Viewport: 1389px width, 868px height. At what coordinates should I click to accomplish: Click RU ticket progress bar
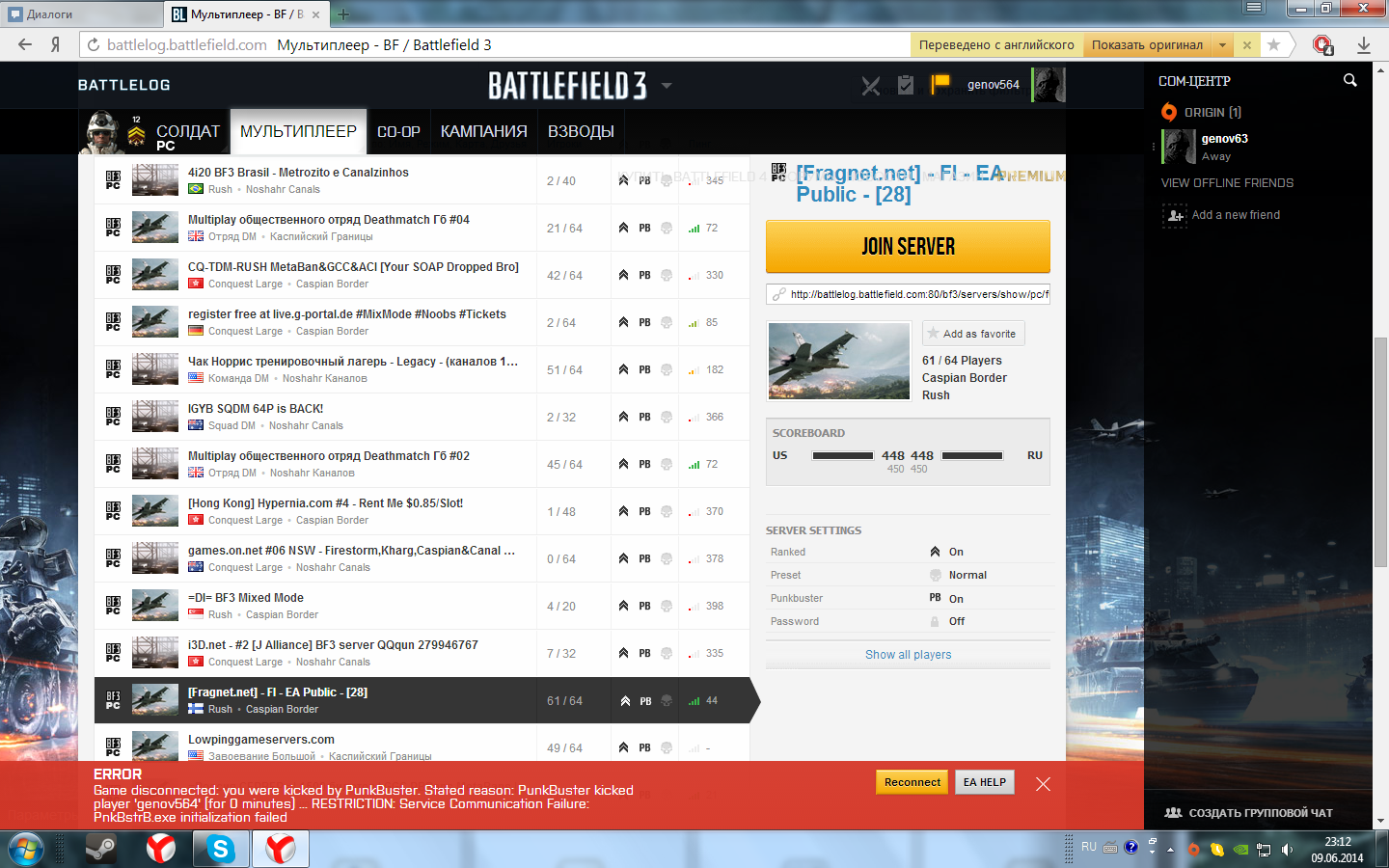pos(972,456)
